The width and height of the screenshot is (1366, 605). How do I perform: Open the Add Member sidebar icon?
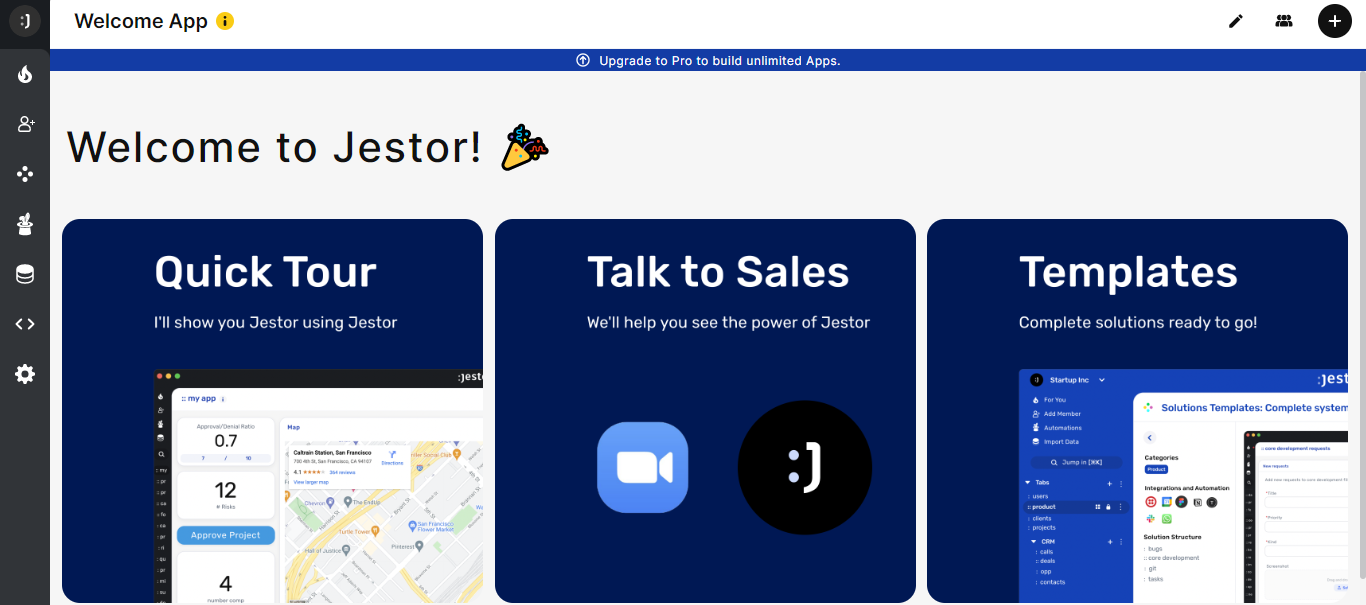(x=25, y=124)
